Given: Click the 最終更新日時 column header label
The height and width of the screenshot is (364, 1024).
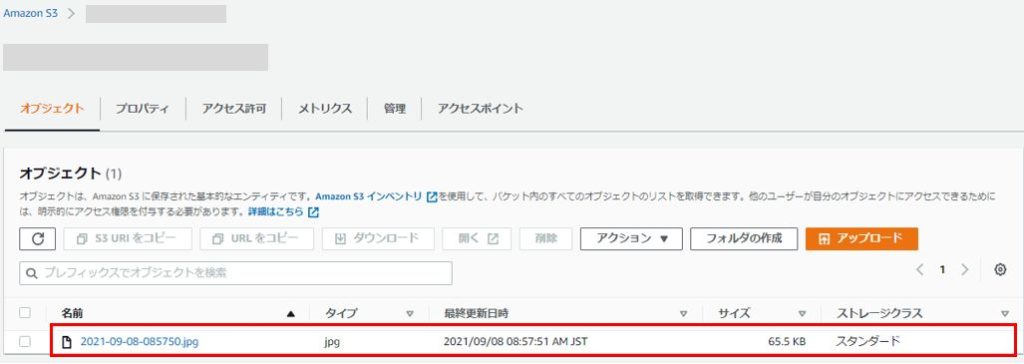Looking at the screenshot, I should point(476,314).
